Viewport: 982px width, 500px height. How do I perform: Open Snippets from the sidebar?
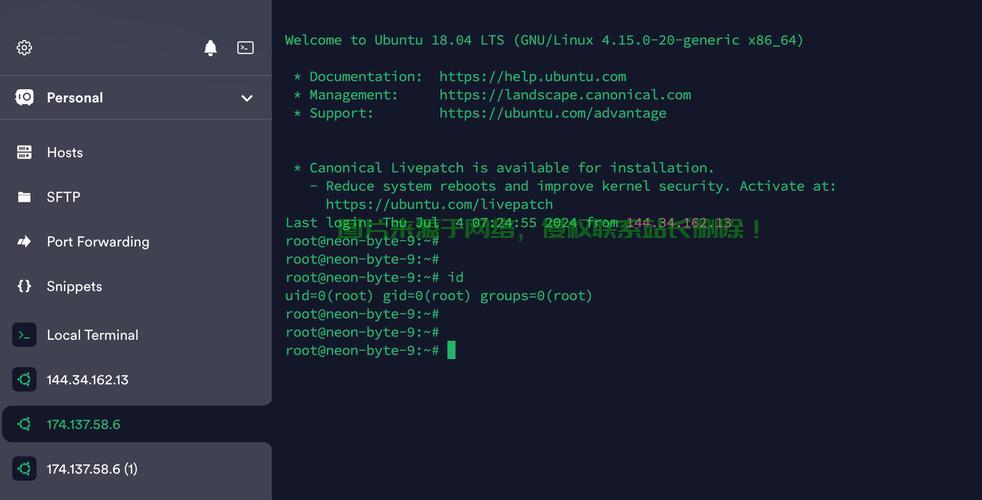click(74, 286)
